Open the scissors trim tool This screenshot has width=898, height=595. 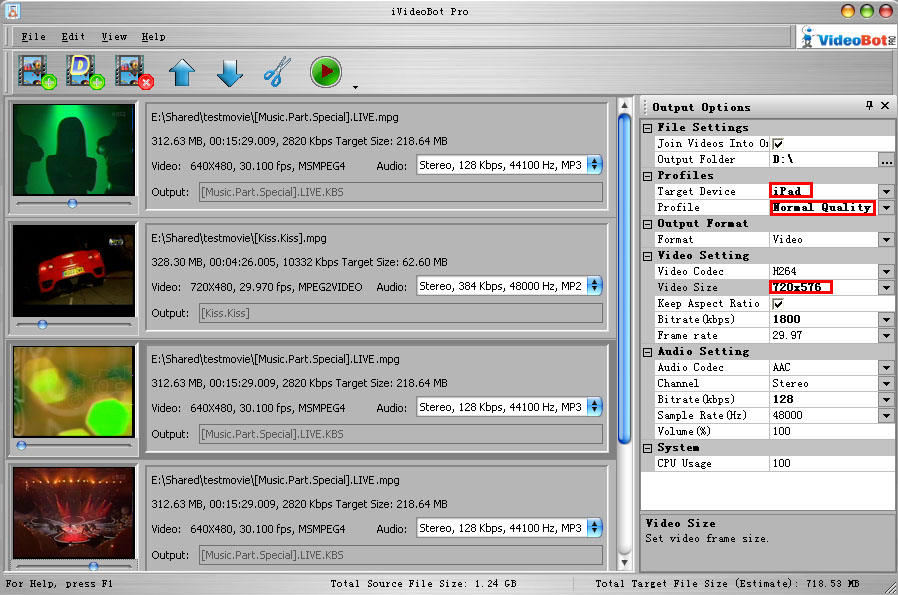tap(277, 72)
